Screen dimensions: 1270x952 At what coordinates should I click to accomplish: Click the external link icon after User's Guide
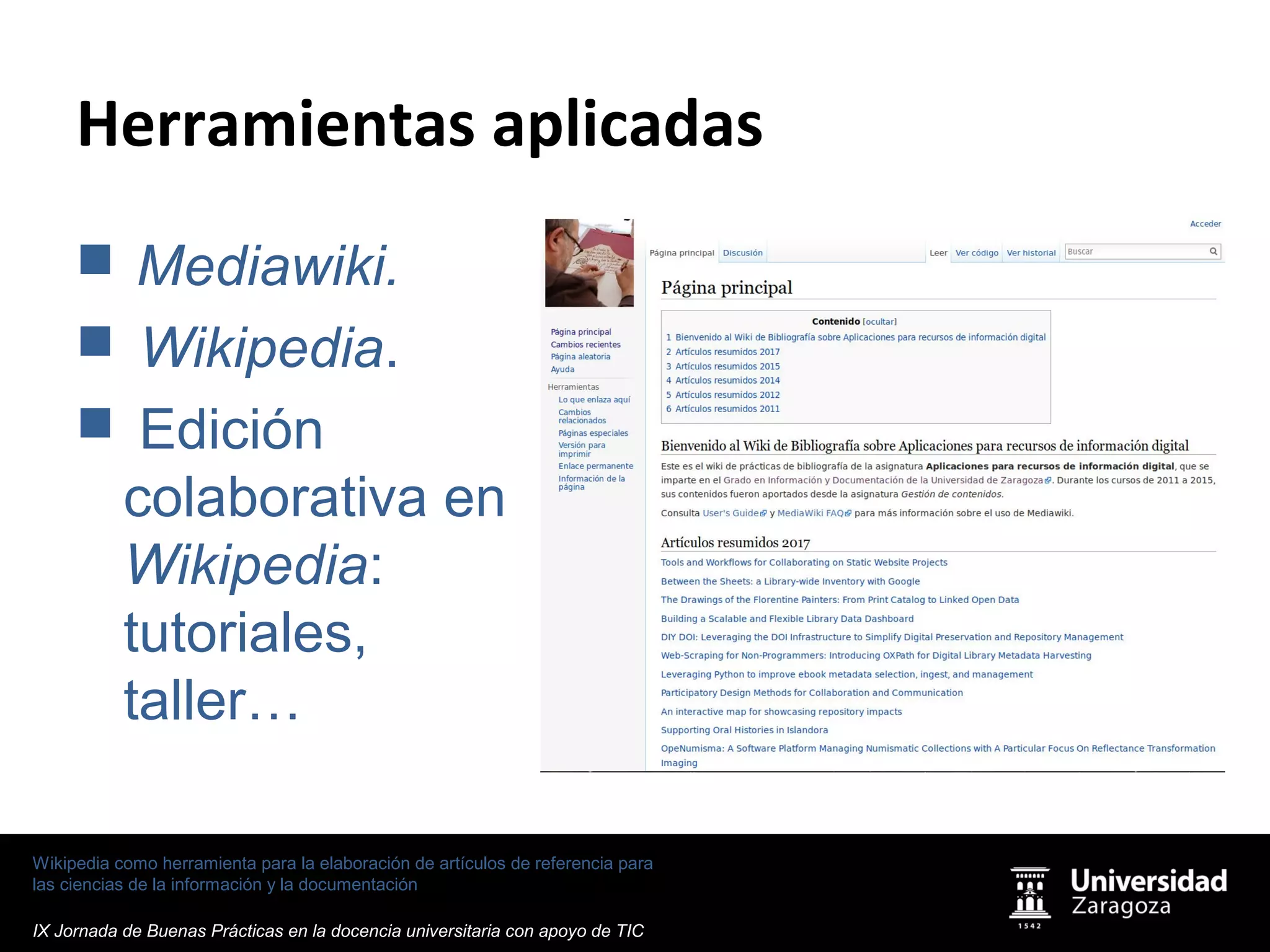coord(763,514)
